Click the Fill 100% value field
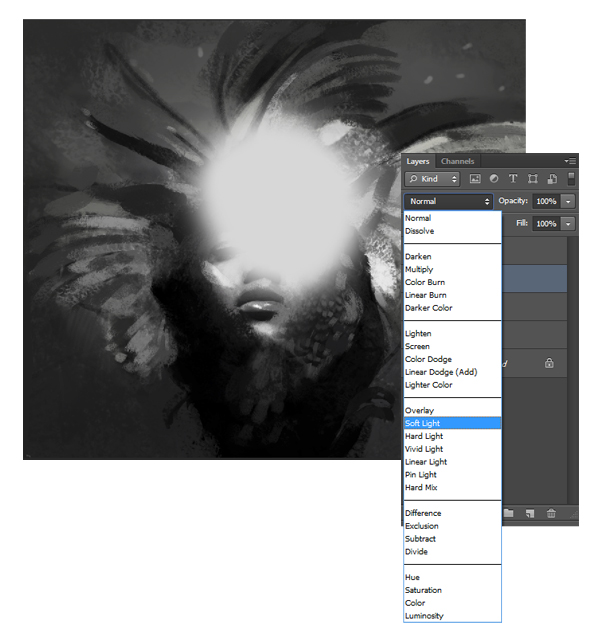 [x=547, y=224]
